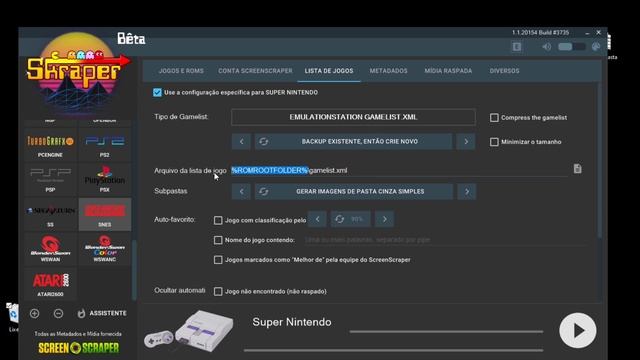Uncheck specific configuration for SUPER NINTENDO
Screen dimensions: 640x360
(157, 92)
